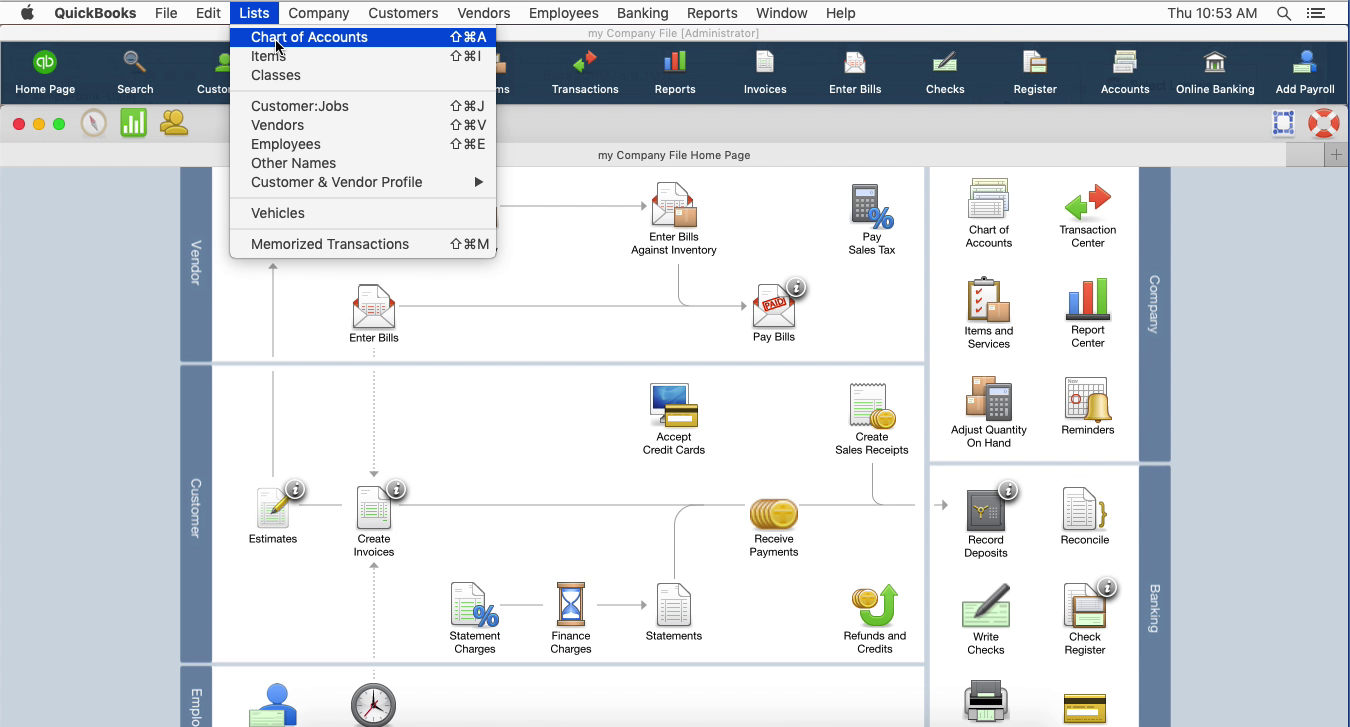1350x727 pixels.
Task: Click info badge on Pay Bills
Action: [x=797, y=288]
